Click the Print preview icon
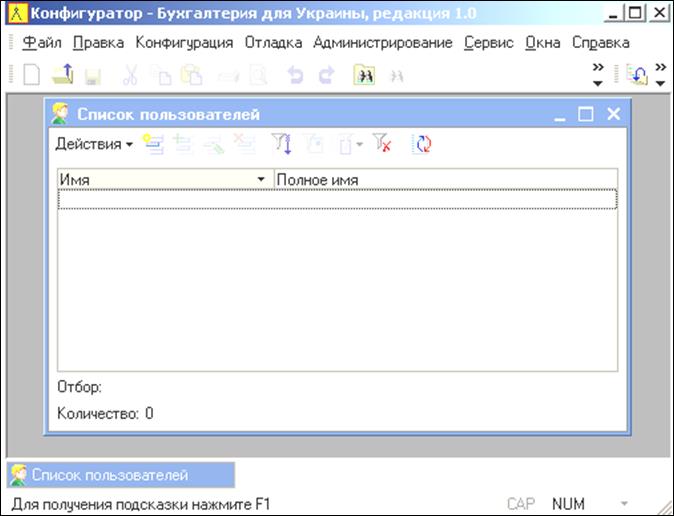 coord(258,76)
